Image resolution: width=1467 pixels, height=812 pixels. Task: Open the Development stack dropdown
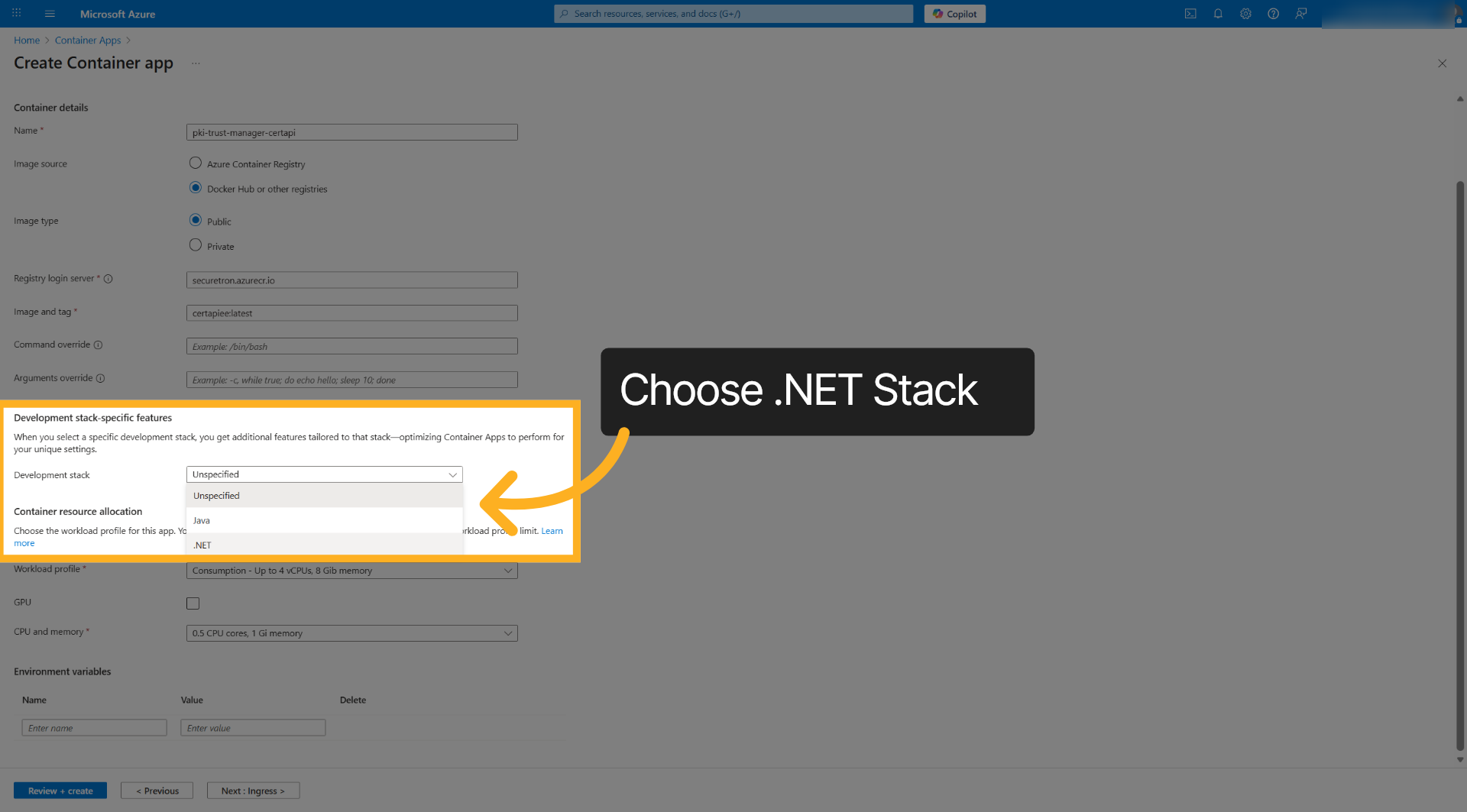click(324, 474)
